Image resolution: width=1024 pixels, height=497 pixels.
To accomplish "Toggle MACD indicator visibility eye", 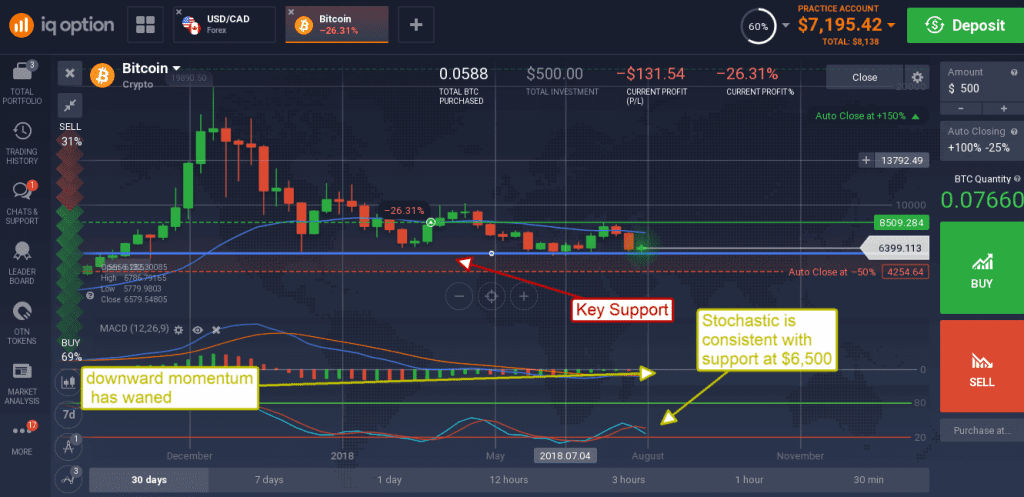I will tap(198, 330).
